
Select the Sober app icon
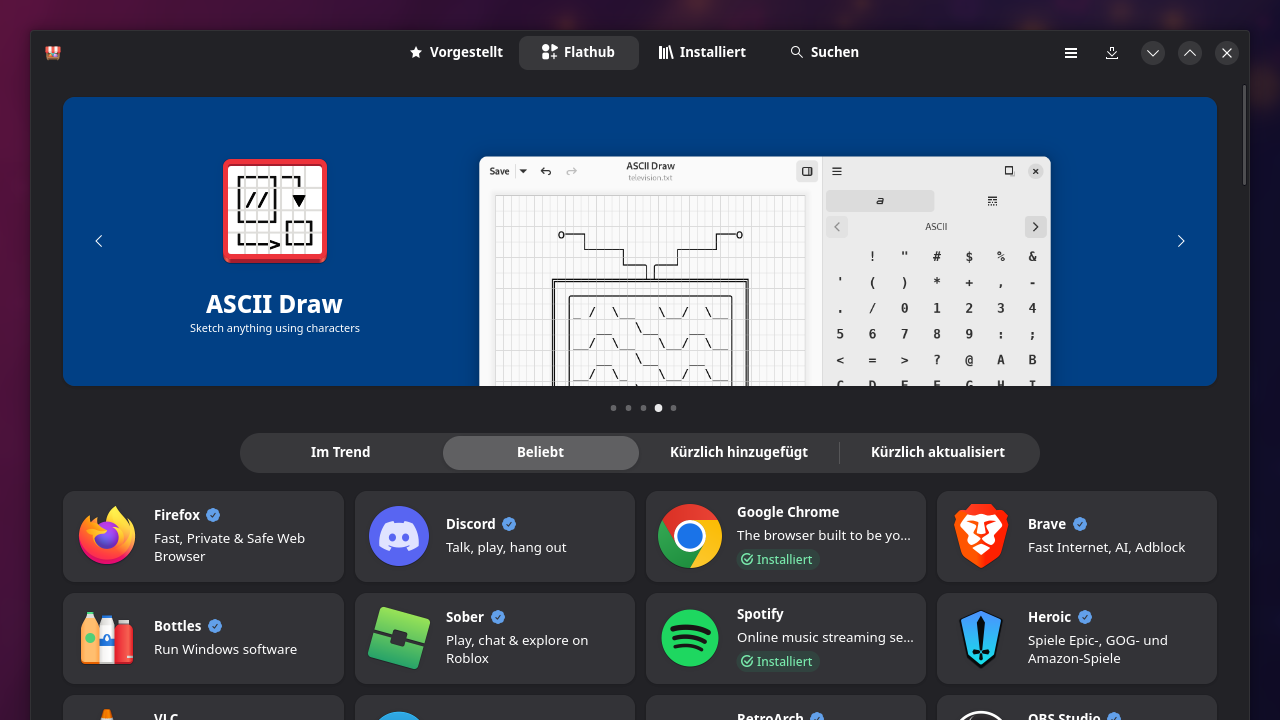pyautogui.click(x=398, y=638)
